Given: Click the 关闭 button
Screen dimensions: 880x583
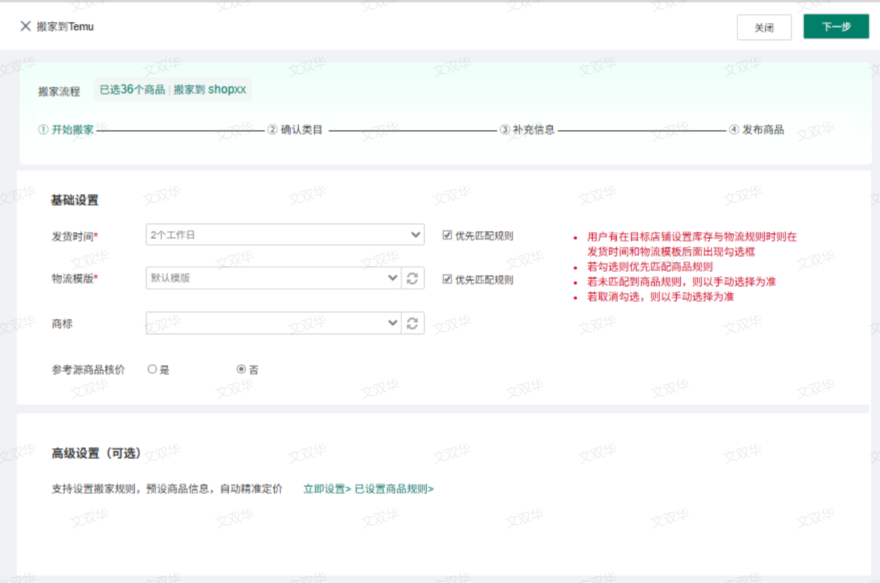Looking at the screenshot, I should tap(763, 28).
